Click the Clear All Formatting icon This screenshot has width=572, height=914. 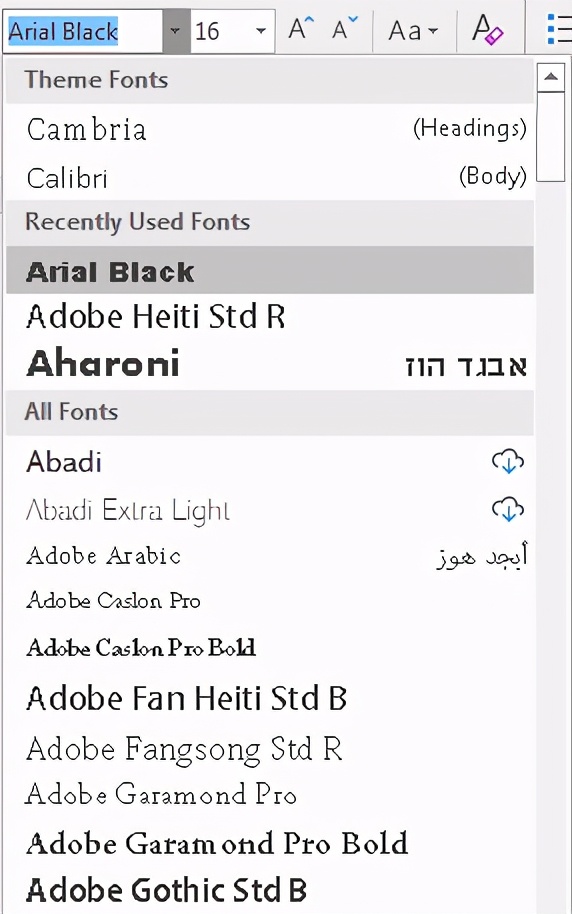[x=487, y=30]
